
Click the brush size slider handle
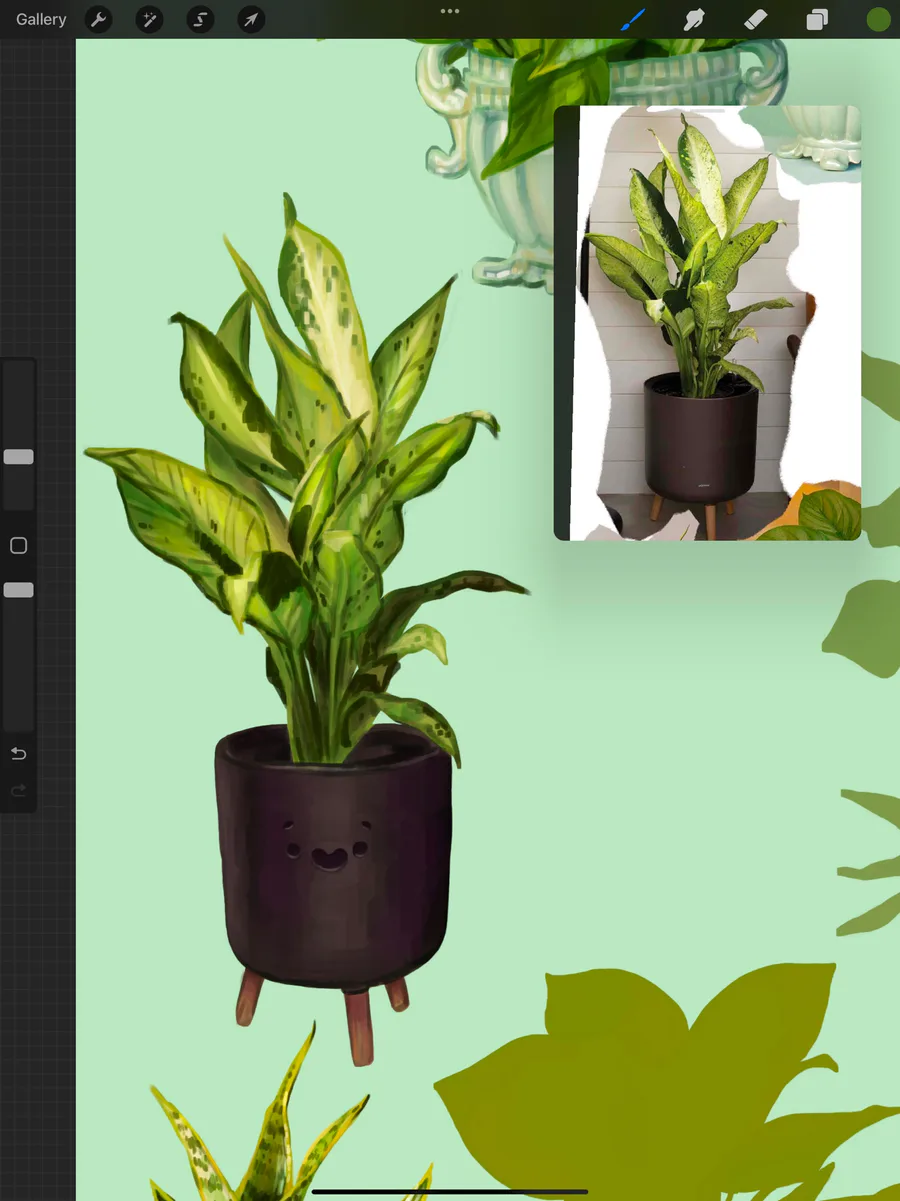click(18, 457)
